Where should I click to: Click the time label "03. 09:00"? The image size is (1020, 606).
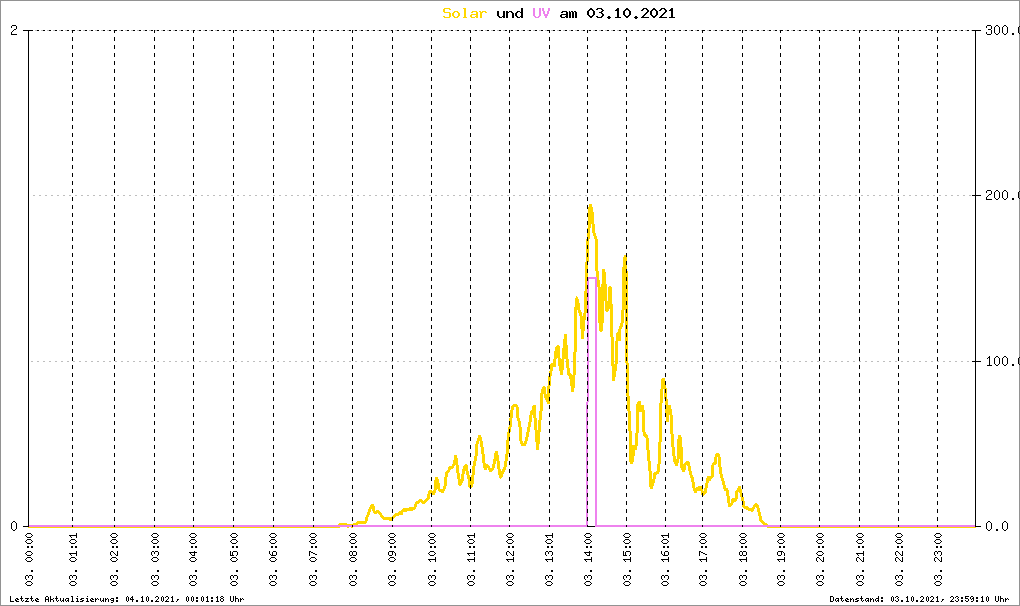tap(392, 560)
